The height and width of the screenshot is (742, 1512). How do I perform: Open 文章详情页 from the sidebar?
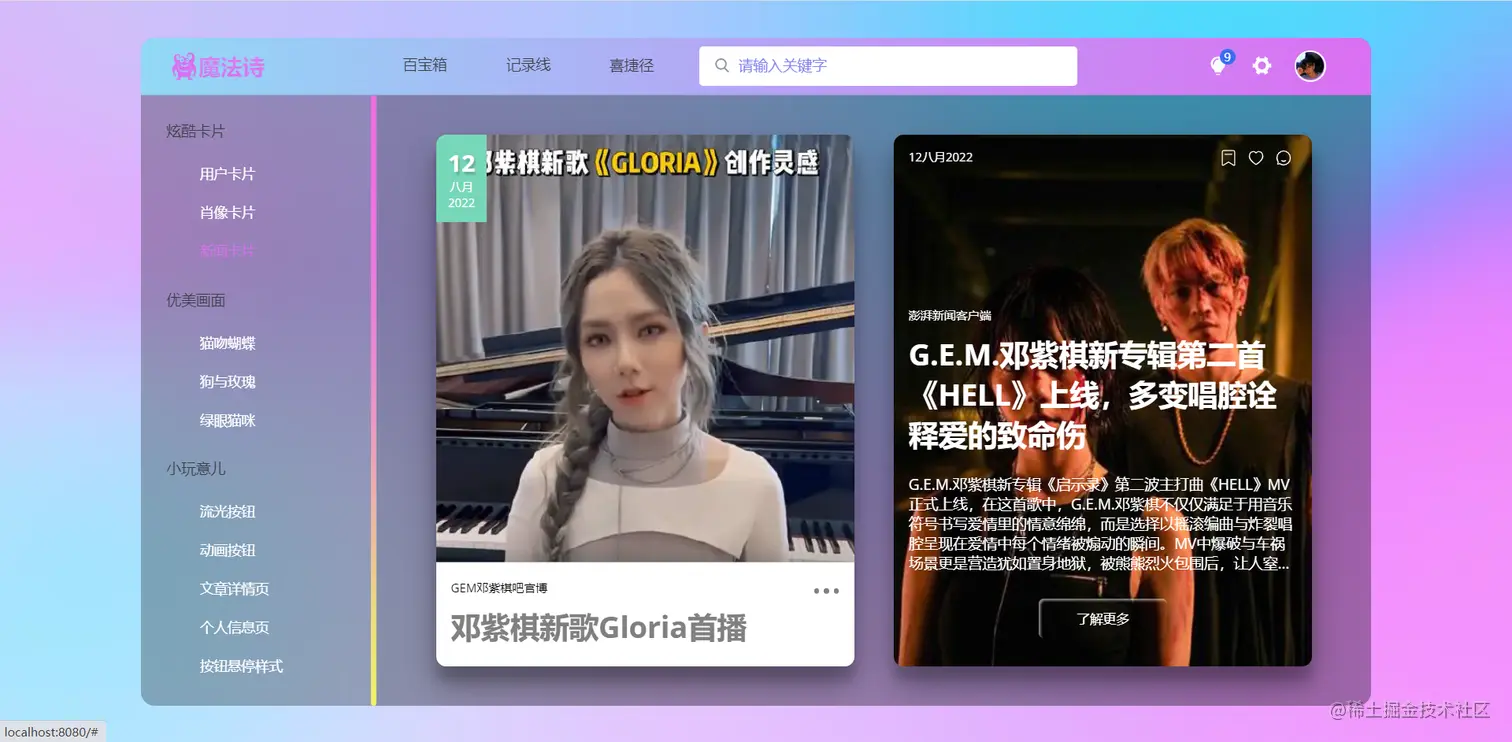[235, 589]
